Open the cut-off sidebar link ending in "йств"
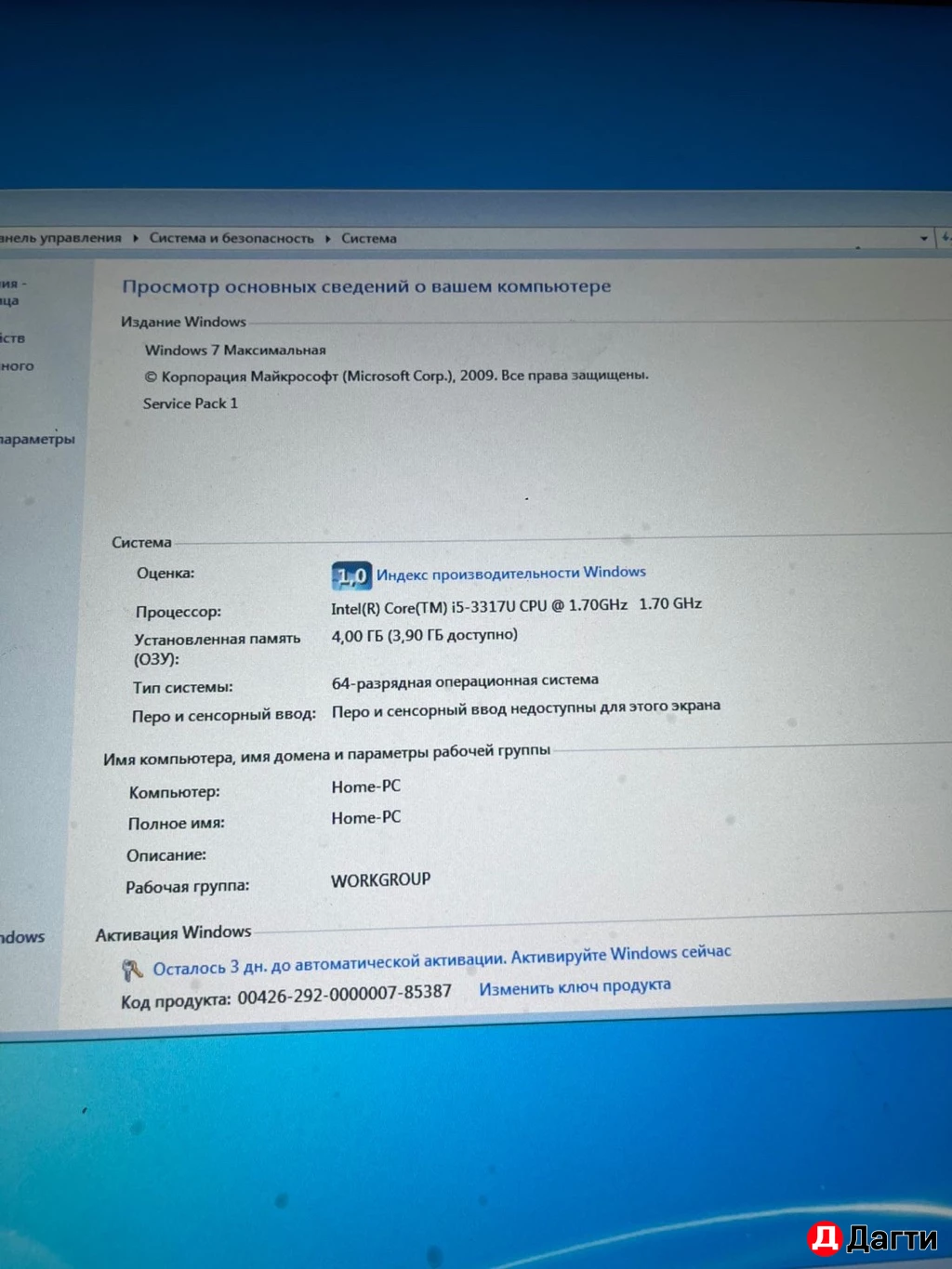 (x=13, y=338)
